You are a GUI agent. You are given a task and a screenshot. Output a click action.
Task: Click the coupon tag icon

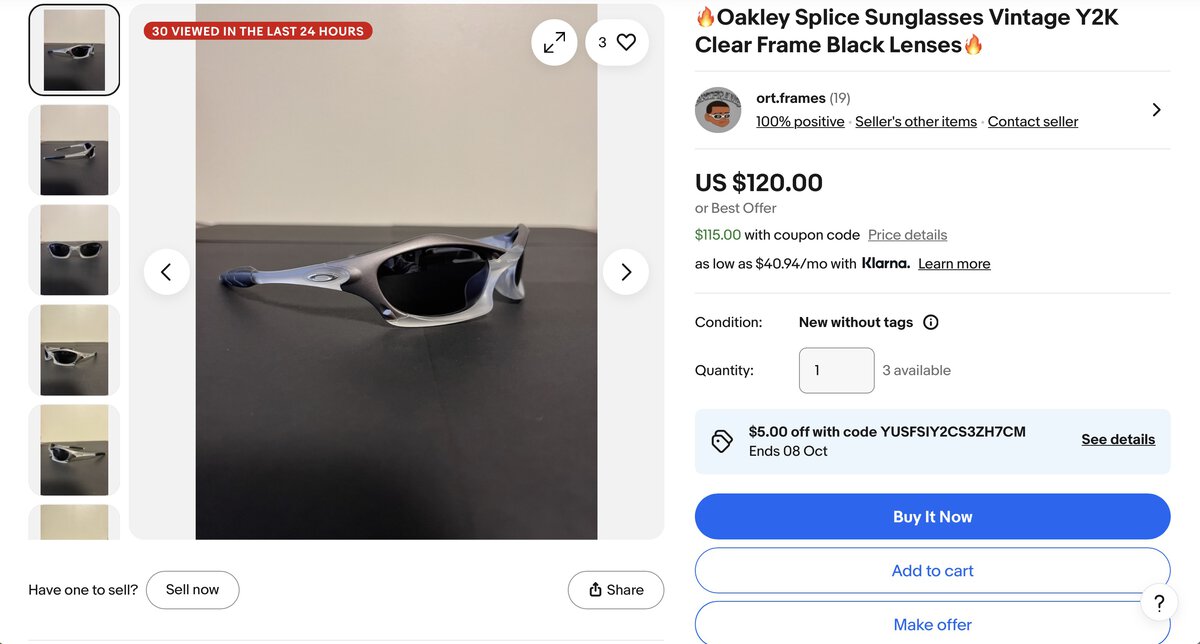(722, 441)
